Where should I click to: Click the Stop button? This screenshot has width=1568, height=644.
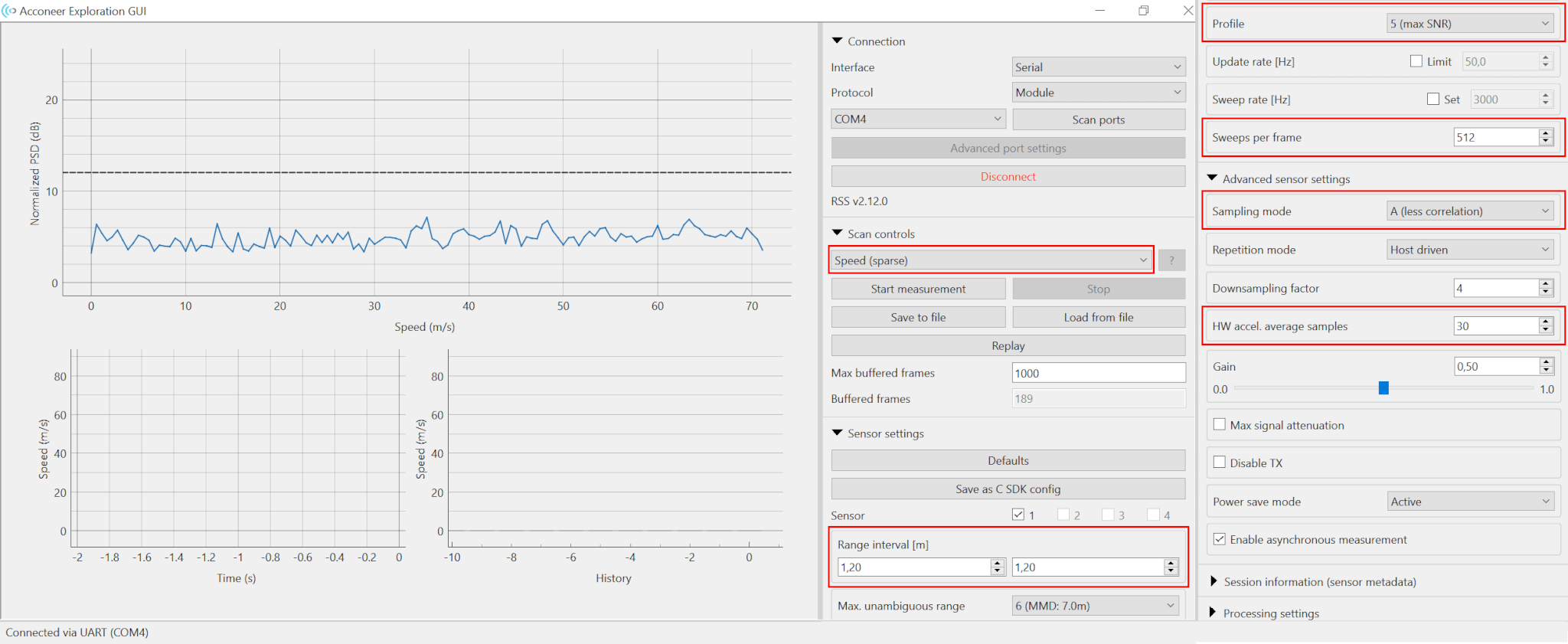click(1099, 289)
